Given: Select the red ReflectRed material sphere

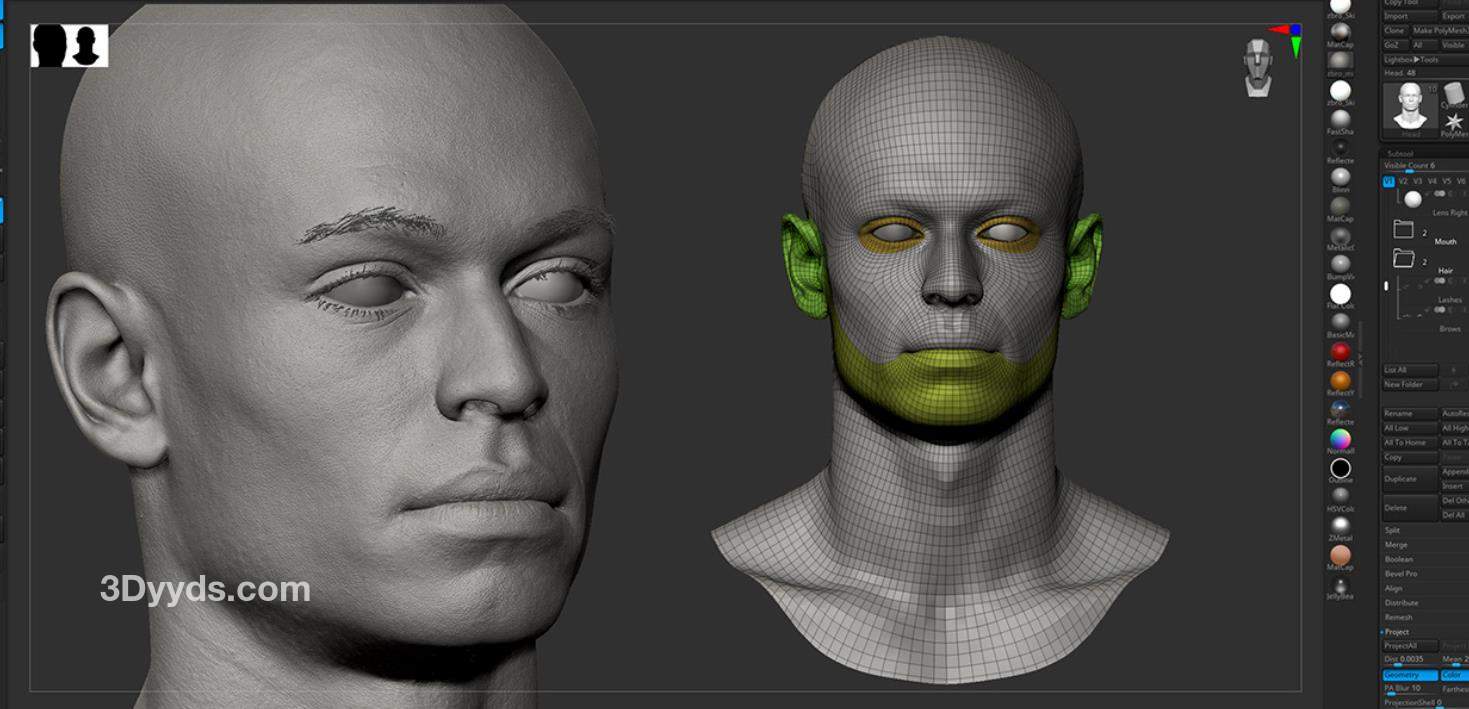Looking at the screenshot, I should [x=1340, y=352].
